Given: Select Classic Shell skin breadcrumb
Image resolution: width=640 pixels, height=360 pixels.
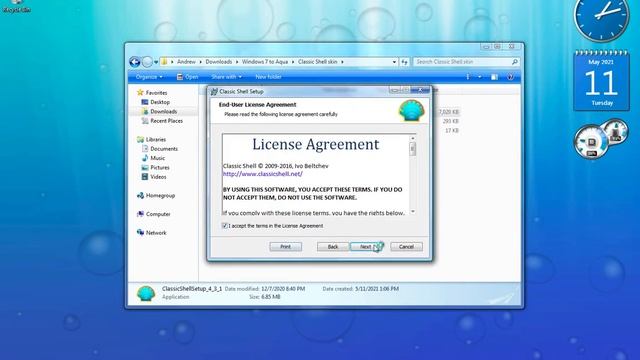Looking at the screenshot, I should coord(317,62).
